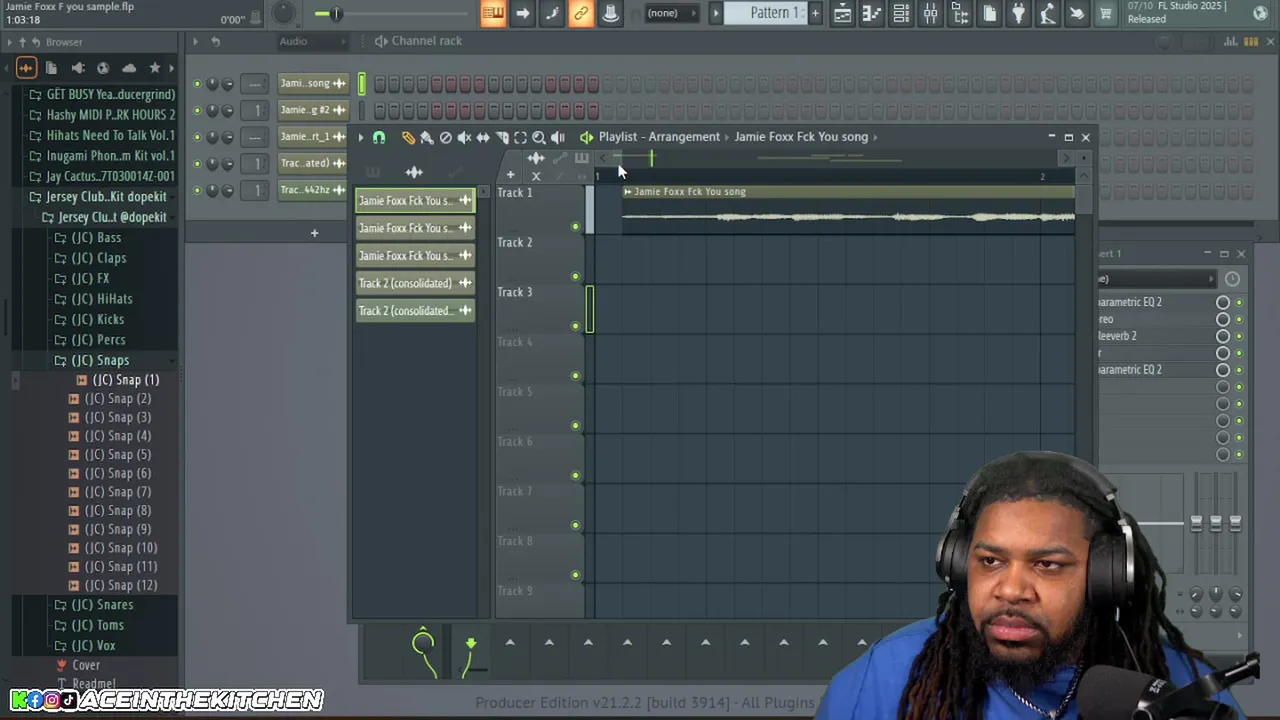Open the Playlist view from top toolbar
Image resolution: width=1280 pixels, height=720 pixels.
click(842, 13)
